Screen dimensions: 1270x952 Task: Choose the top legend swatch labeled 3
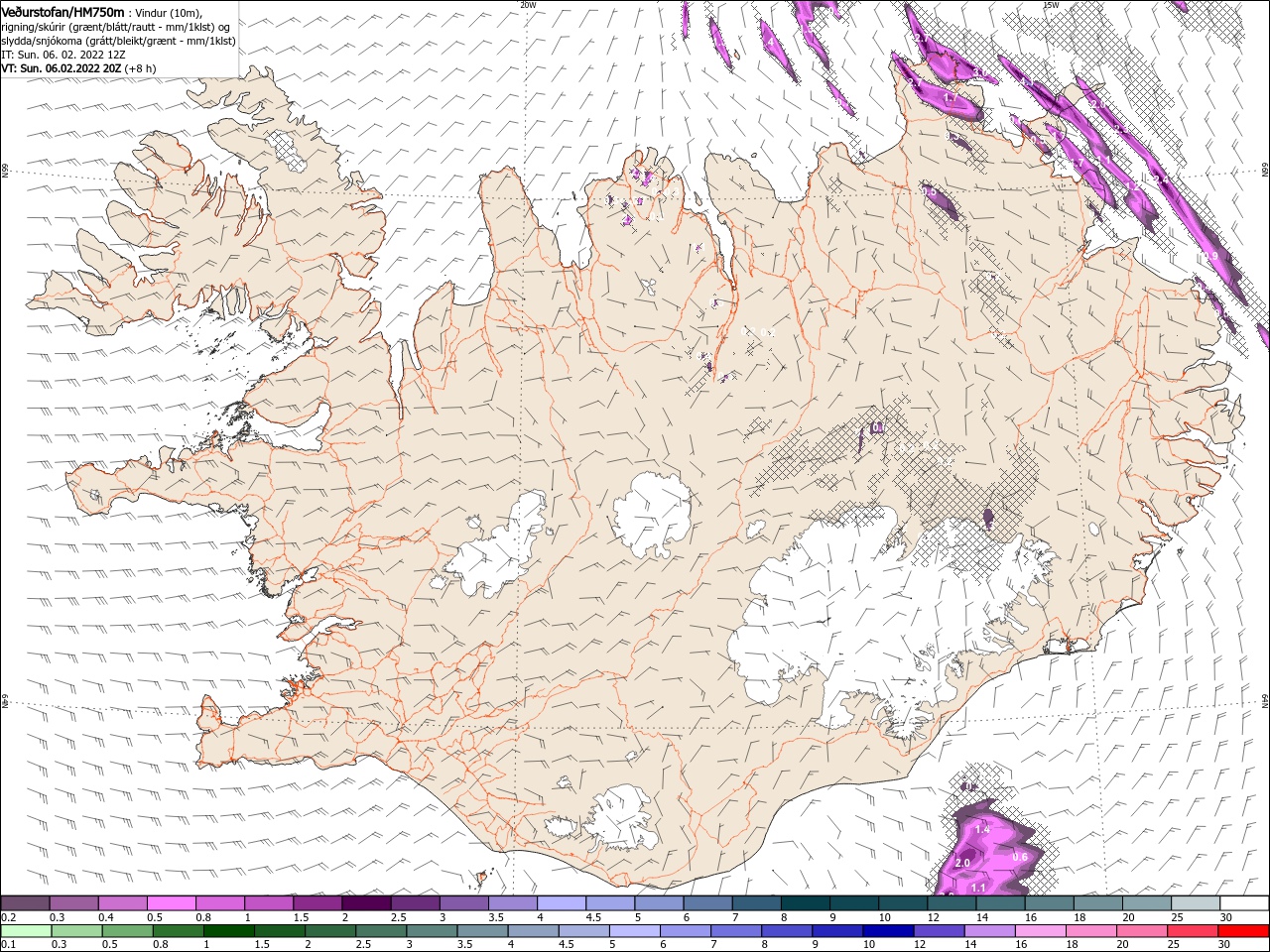(464, 903)
